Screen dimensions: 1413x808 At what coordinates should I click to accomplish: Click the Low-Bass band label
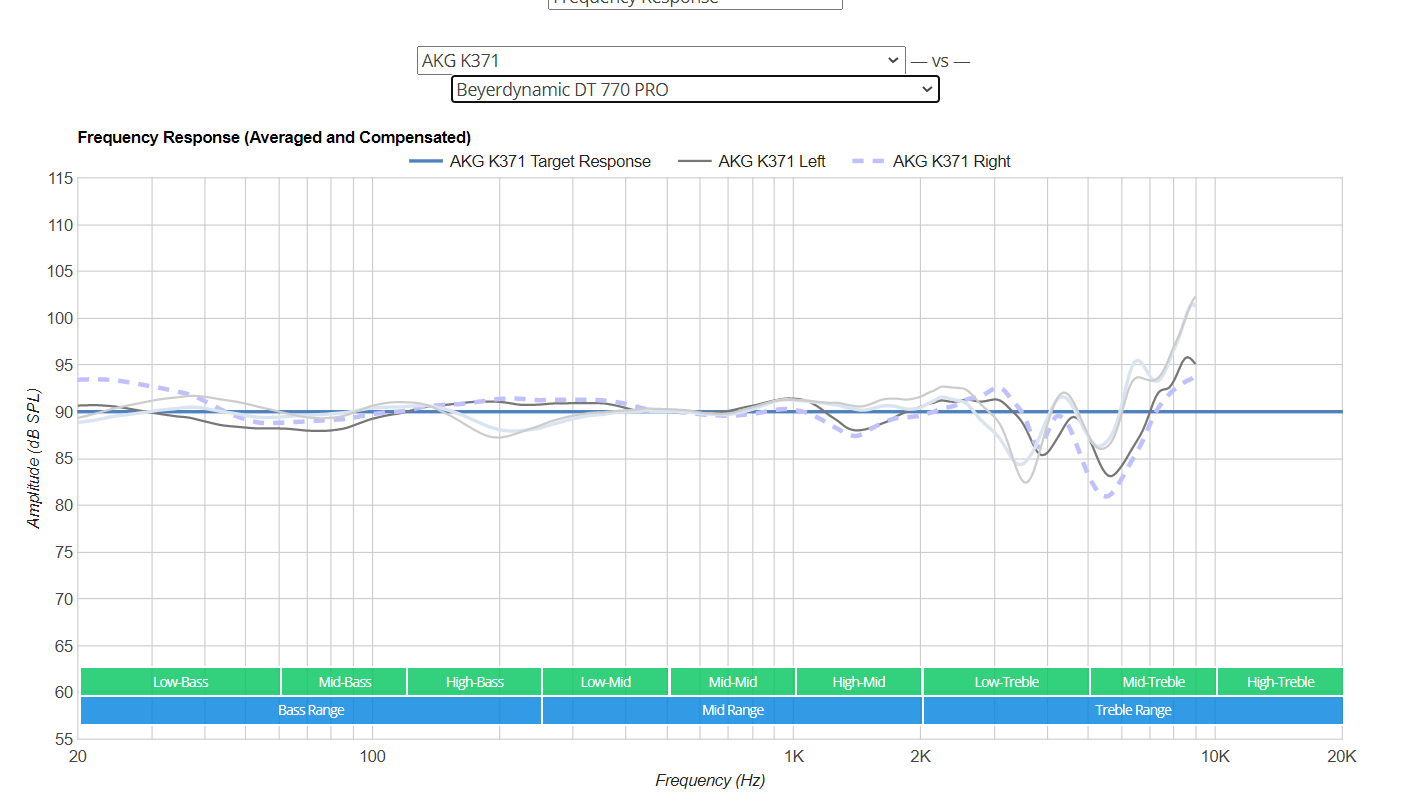click(180, 682)
